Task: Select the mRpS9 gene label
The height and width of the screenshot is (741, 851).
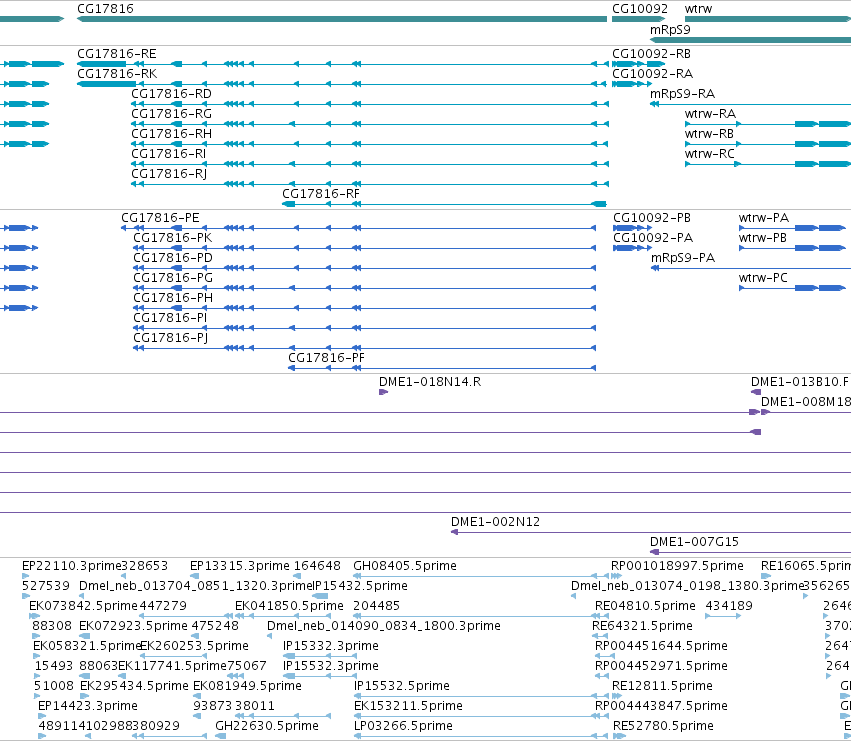Action: [x=670, y=30]
